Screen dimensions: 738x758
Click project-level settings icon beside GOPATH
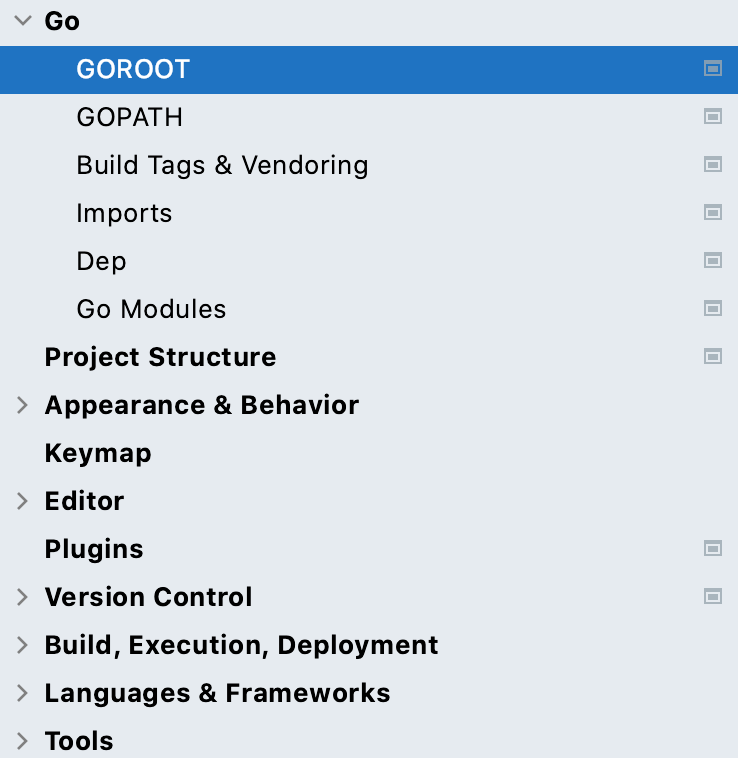(713, 117)
